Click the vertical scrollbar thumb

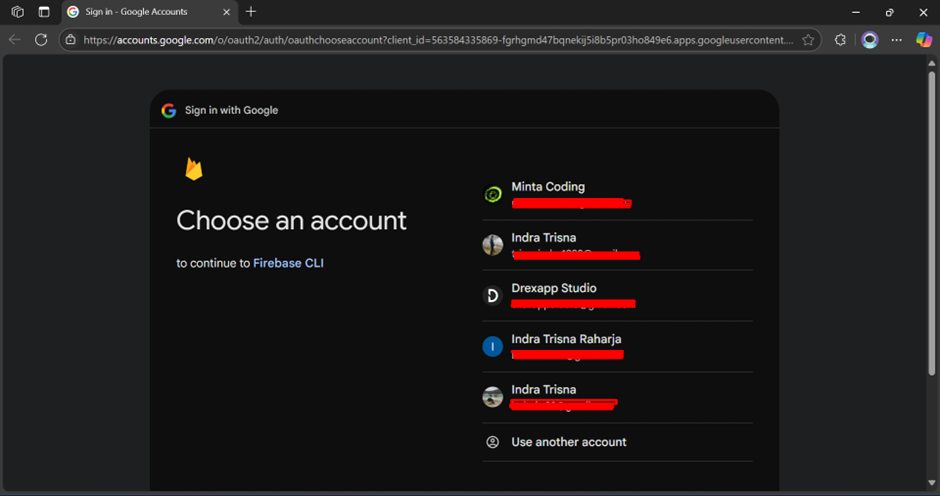point(932,223)
